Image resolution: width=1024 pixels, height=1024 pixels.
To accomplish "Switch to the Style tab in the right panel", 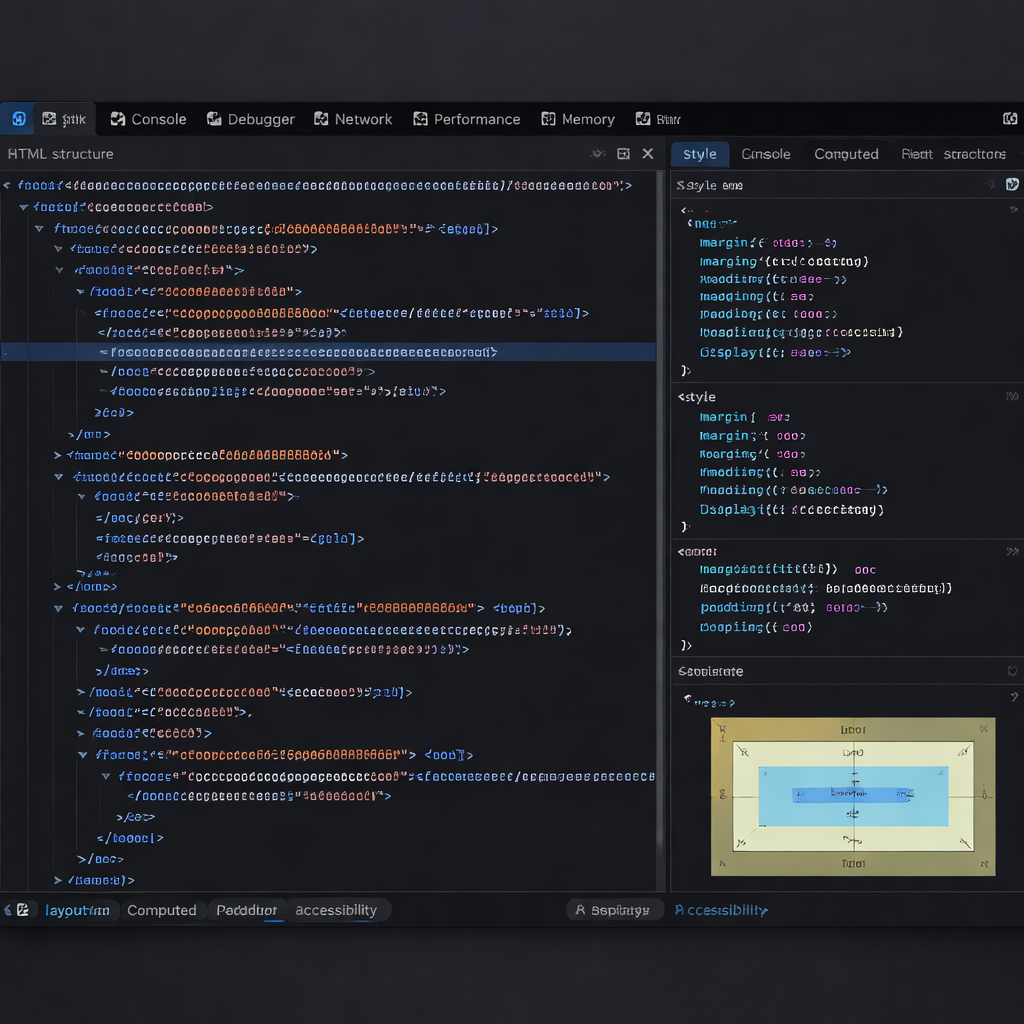I will (699, 154).
